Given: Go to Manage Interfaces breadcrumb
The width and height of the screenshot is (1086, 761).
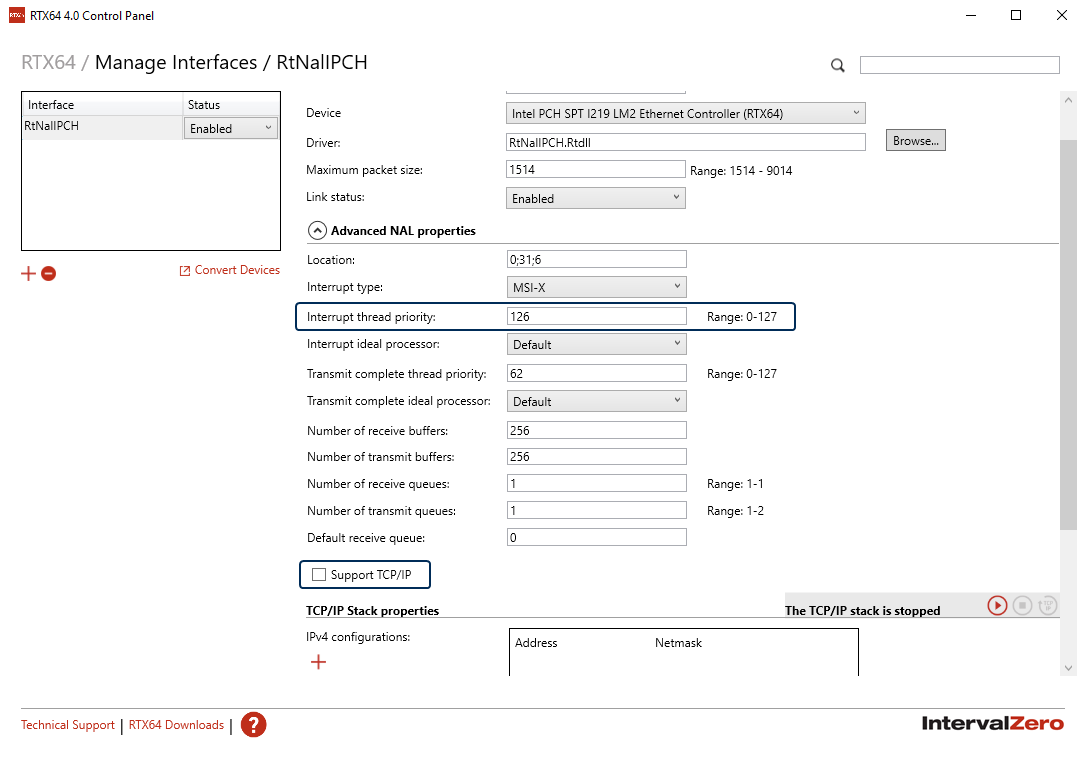Looking at the screenshot, I should (x=176, y=62).
